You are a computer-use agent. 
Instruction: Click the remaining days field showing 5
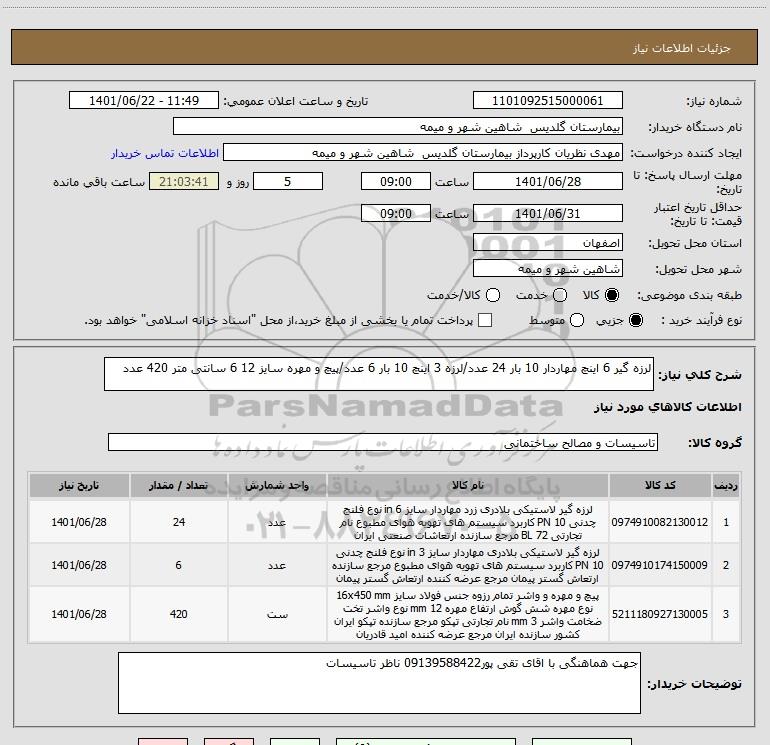(x=288, y=181)
